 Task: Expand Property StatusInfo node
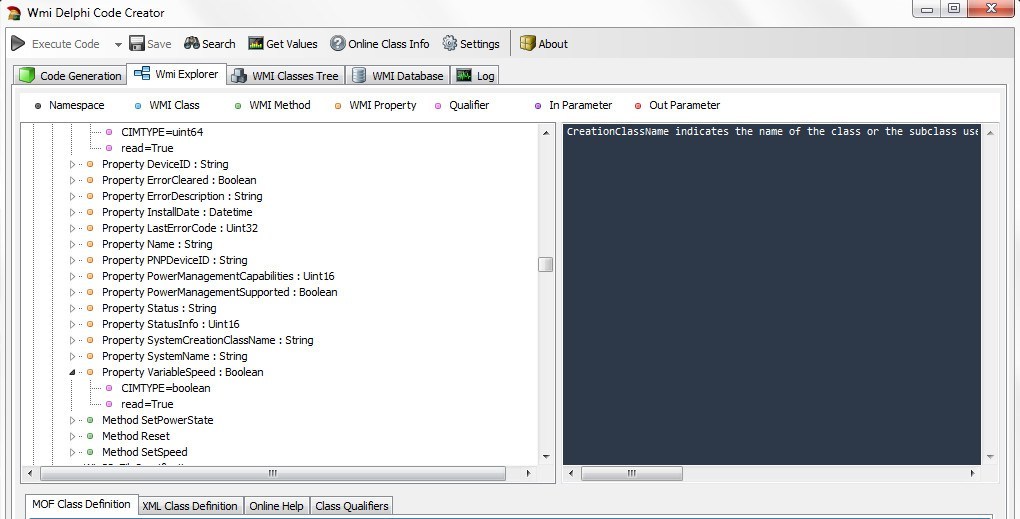click(72, 325)
